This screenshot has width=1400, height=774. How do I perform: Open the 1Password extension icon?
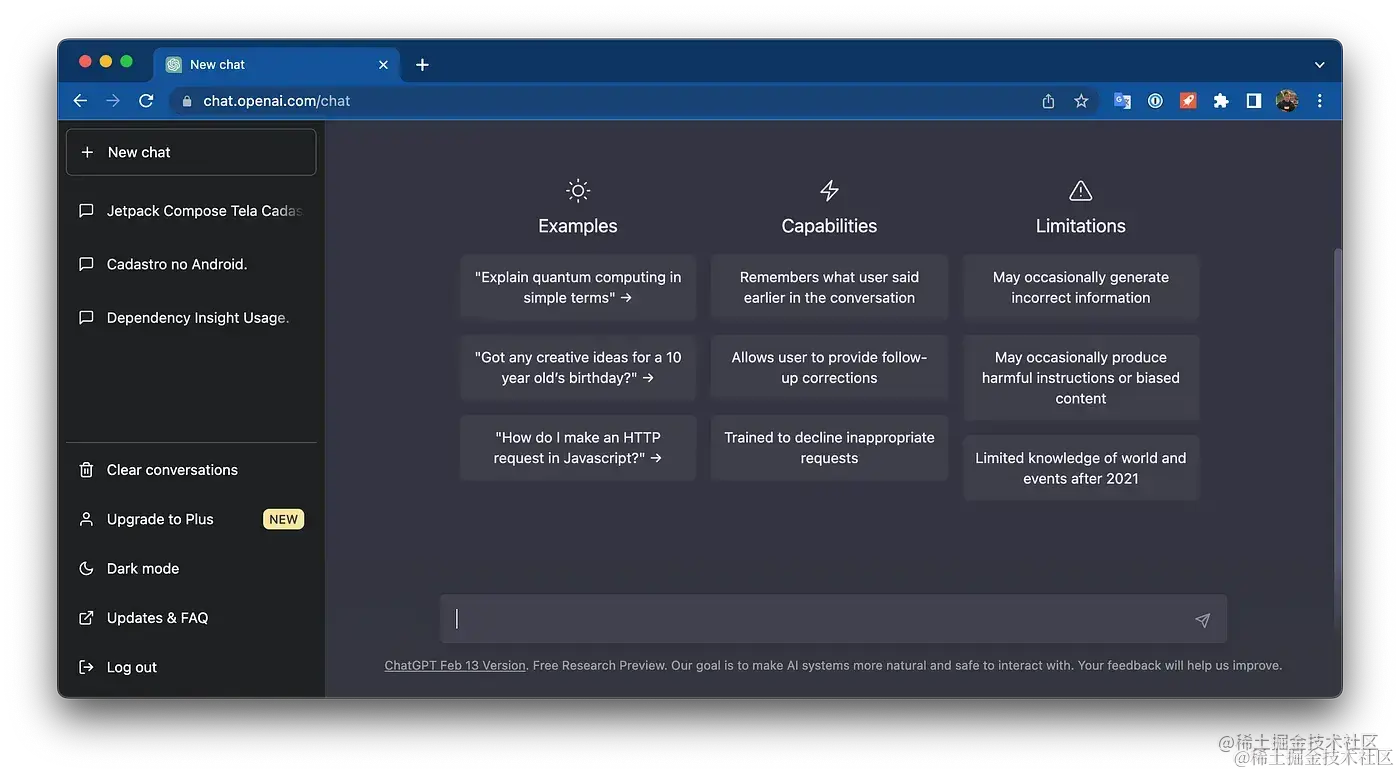tap(1155, 101)
